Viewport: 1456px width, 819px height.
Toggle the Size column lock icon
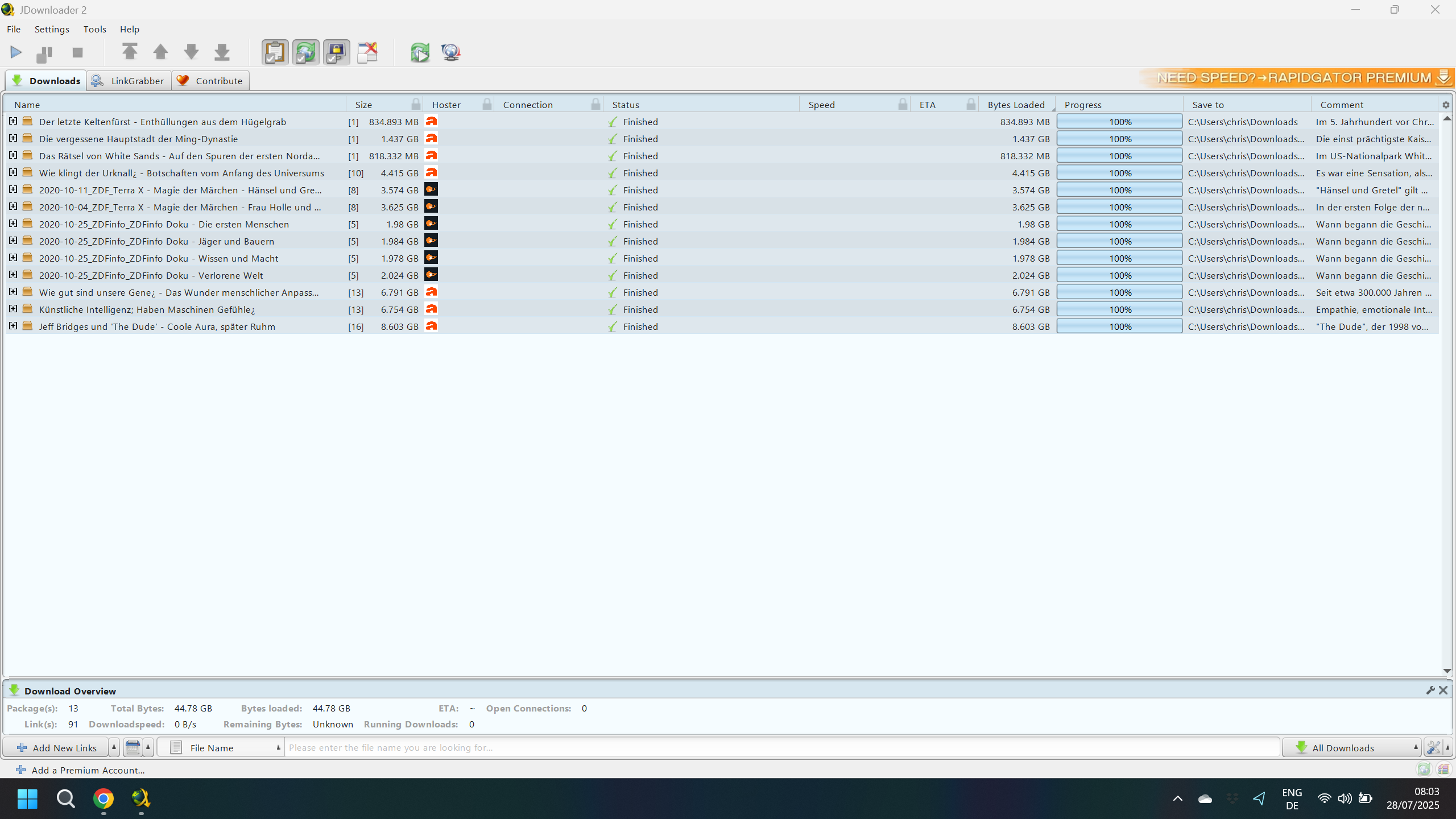point(416,104)
